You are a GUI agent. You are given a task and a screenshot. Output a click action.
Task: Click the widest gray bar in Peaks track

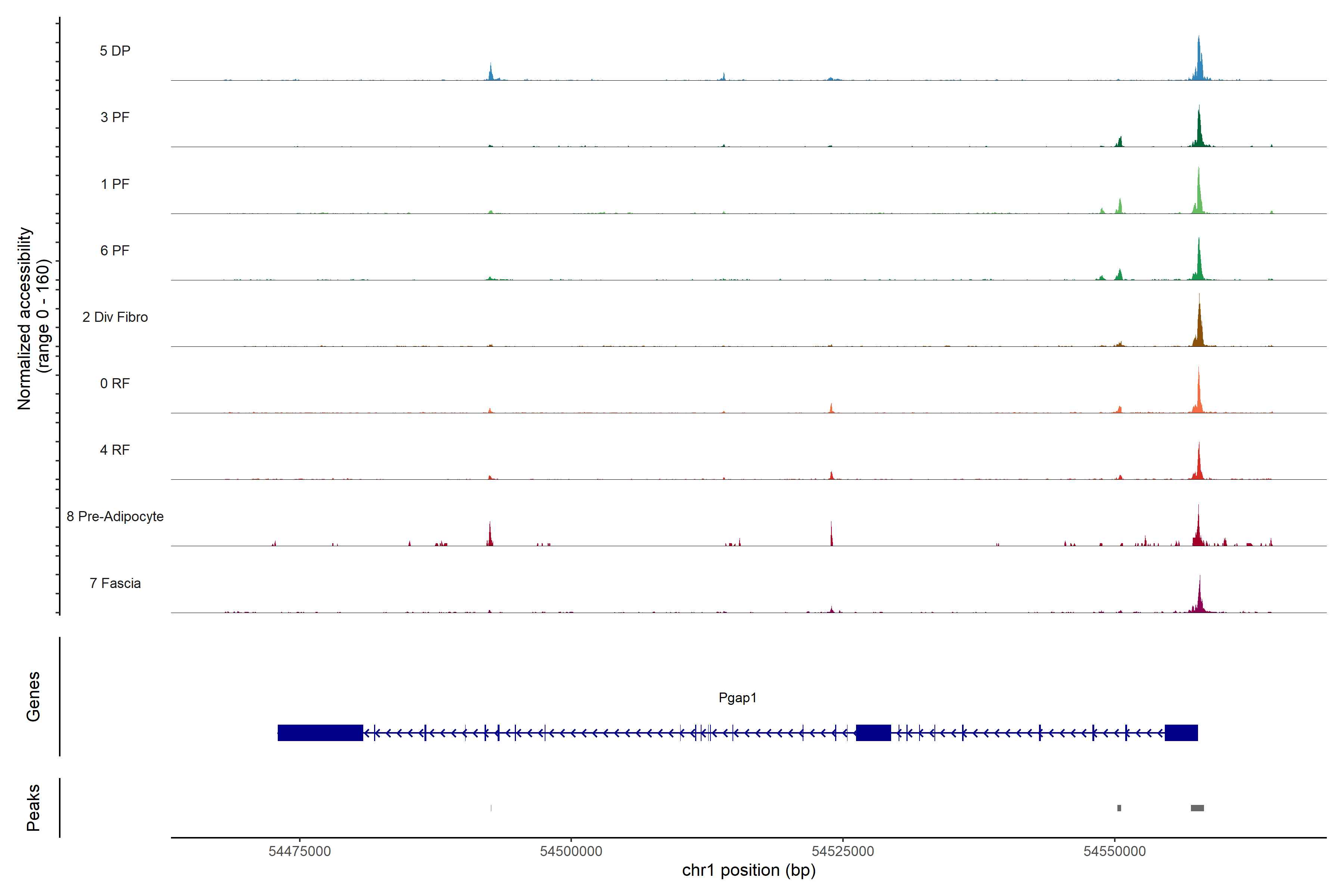click(1197, 808)
